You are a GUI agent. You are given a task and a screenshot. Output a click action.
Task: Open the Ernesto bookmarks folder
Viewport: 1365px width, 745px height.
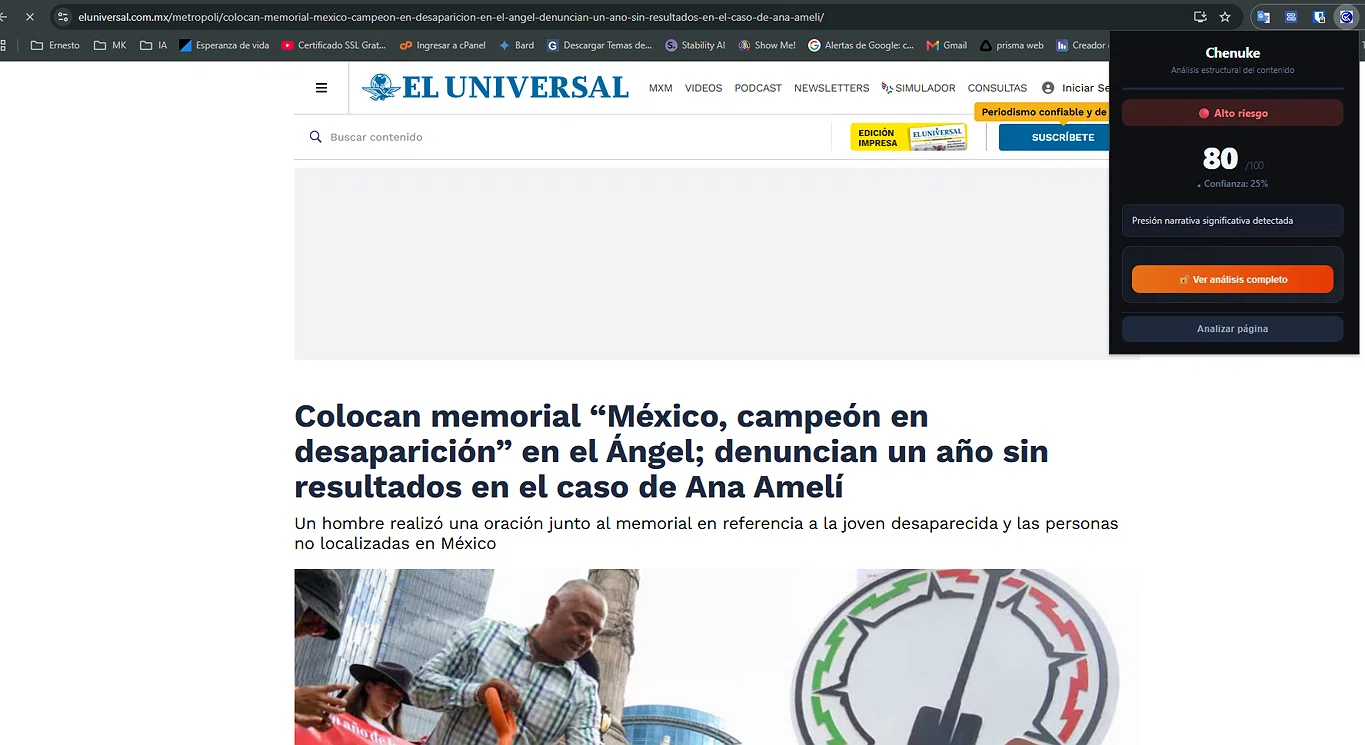tap(55, 45)
